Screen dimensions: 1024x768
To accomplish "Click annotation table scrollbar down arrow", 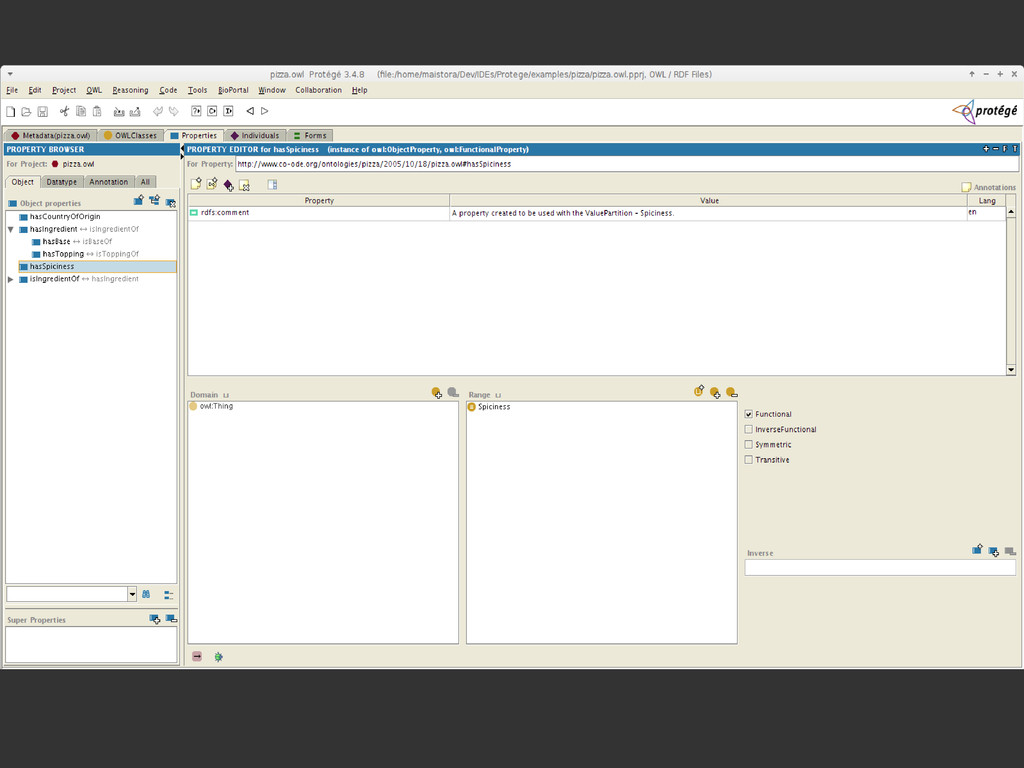I will (1011, 370).
